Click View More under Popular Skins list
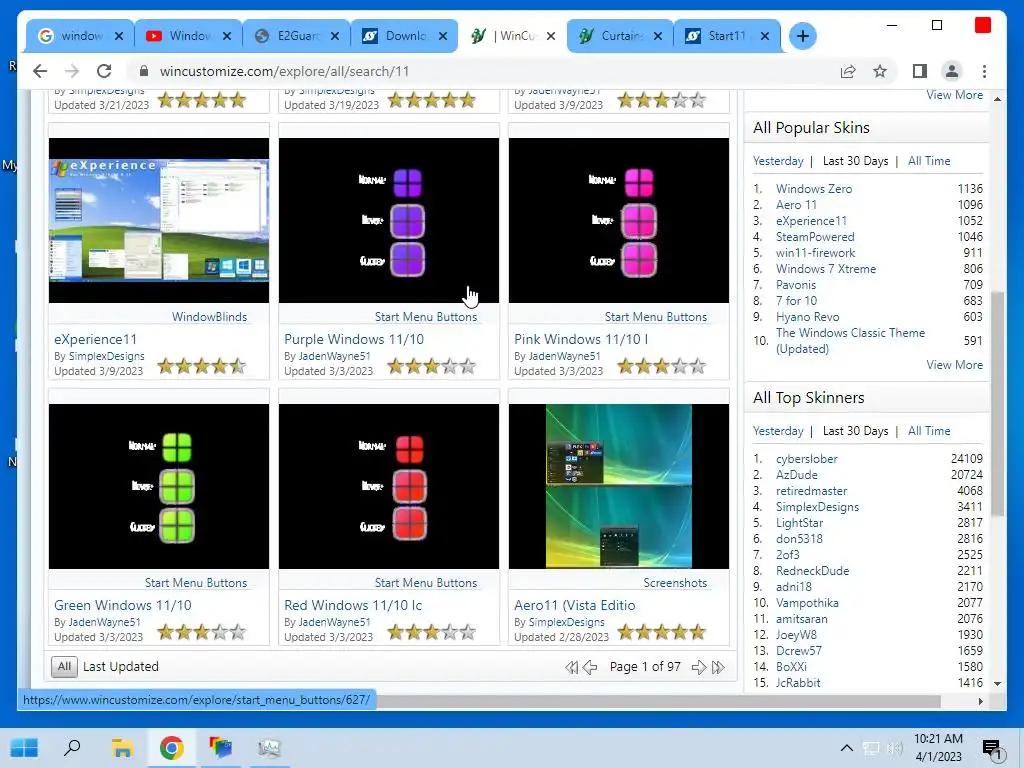This screenshot has width=1024, height=768. point(954,365)
